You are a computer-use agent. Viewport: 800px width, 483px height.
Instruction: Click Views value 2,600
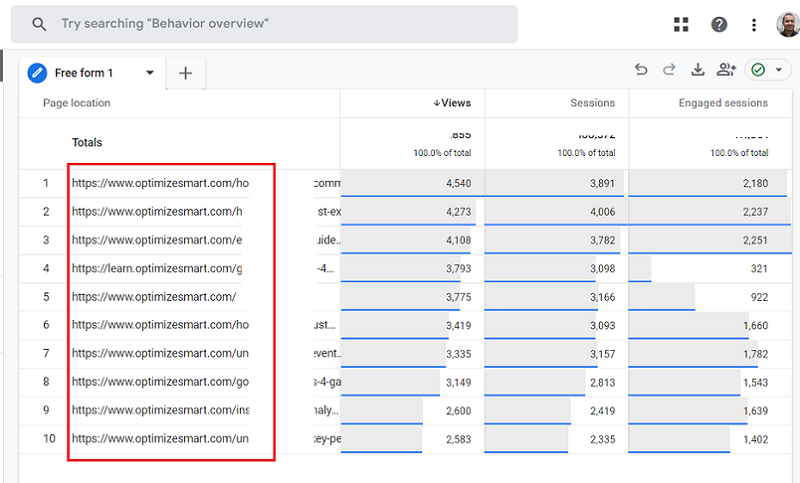click(459, 411)
